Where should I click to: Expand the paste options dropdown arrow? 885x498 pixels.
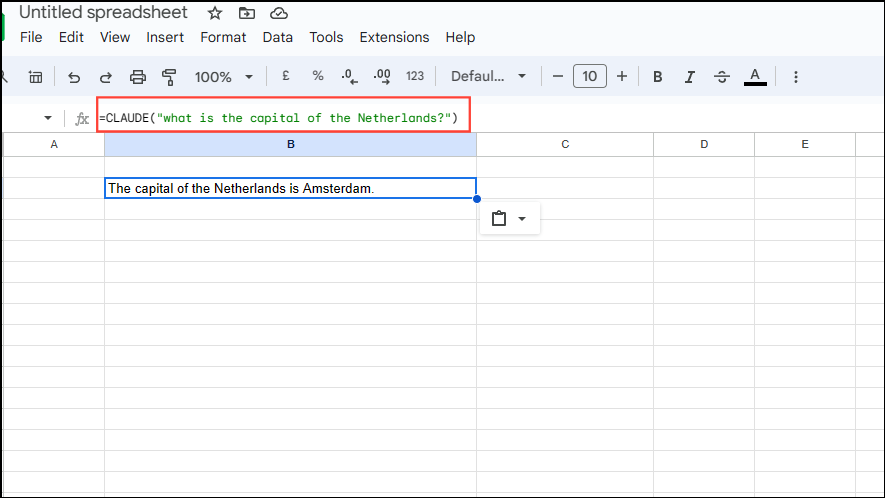(x=522, y=219)
